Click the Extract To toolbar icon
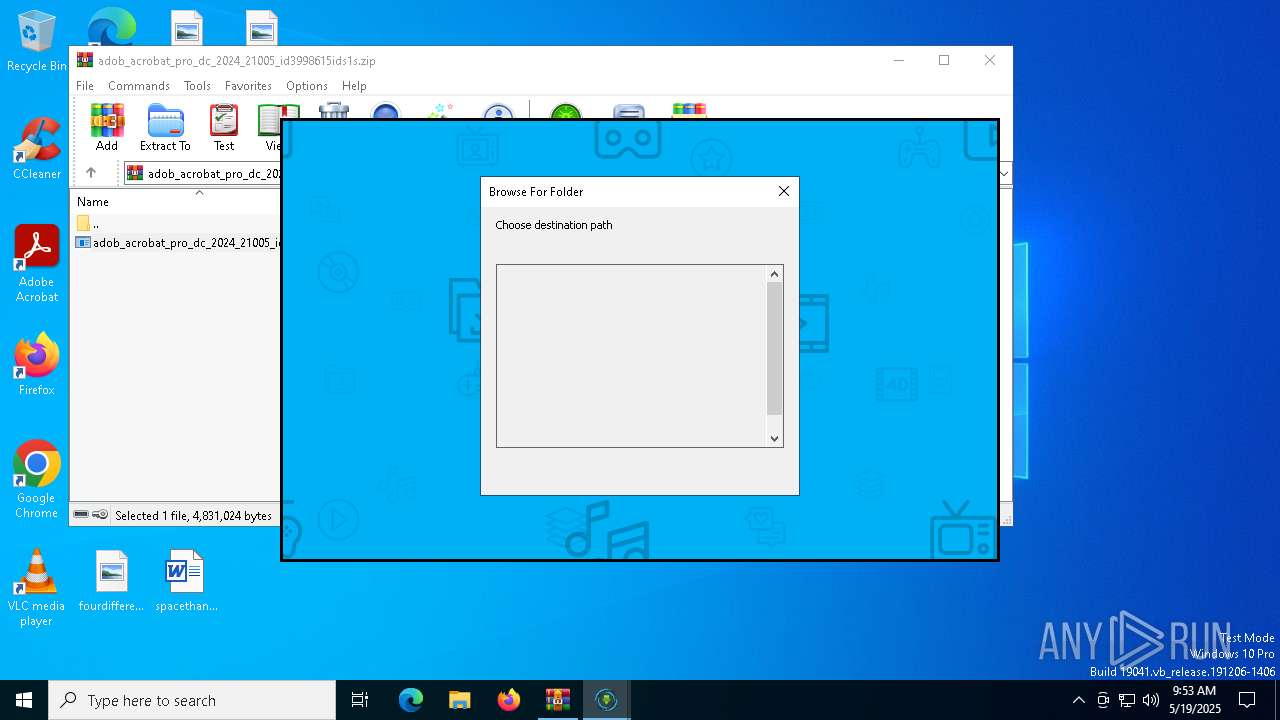The image size is (1280, 720). tap(165, 127)
